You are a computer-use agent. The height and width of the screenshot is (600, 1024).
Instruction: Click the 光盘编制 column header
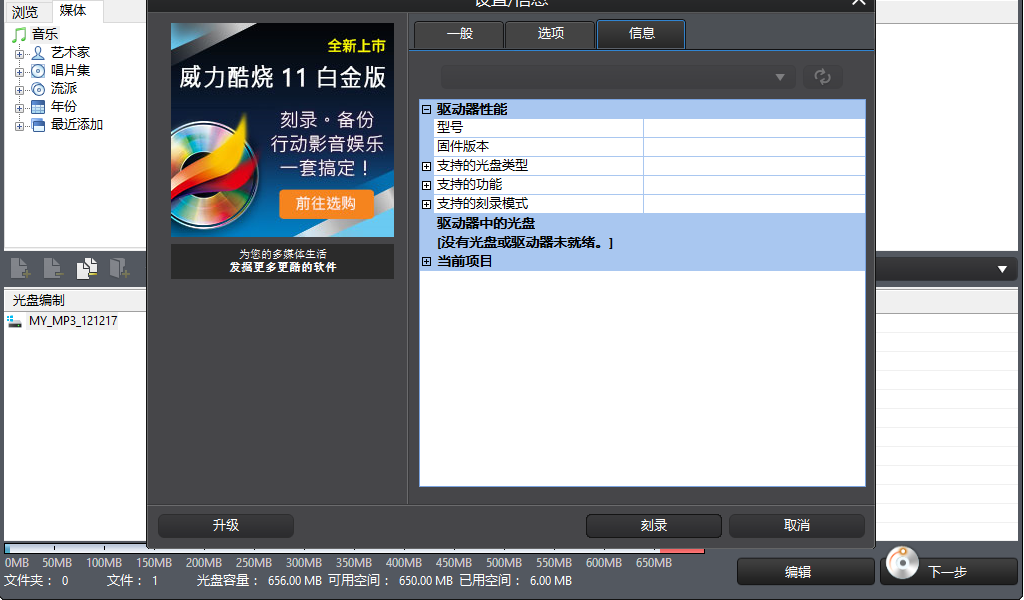75,300
